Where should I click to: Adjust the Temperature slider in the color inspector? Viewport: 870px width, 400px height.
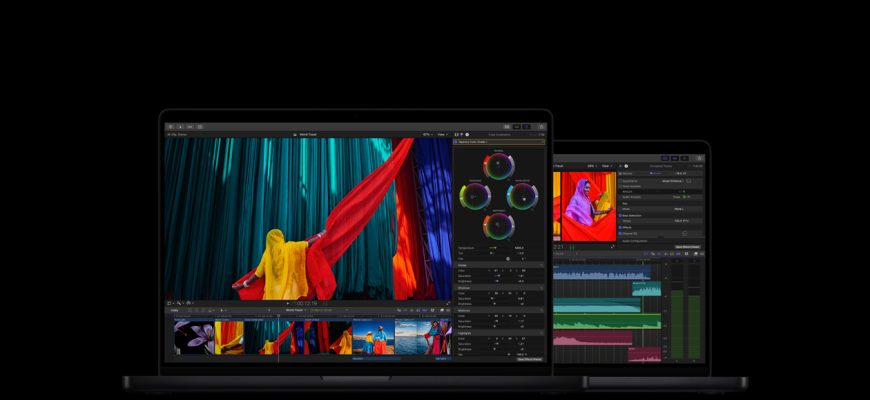[x=493, y=247]
